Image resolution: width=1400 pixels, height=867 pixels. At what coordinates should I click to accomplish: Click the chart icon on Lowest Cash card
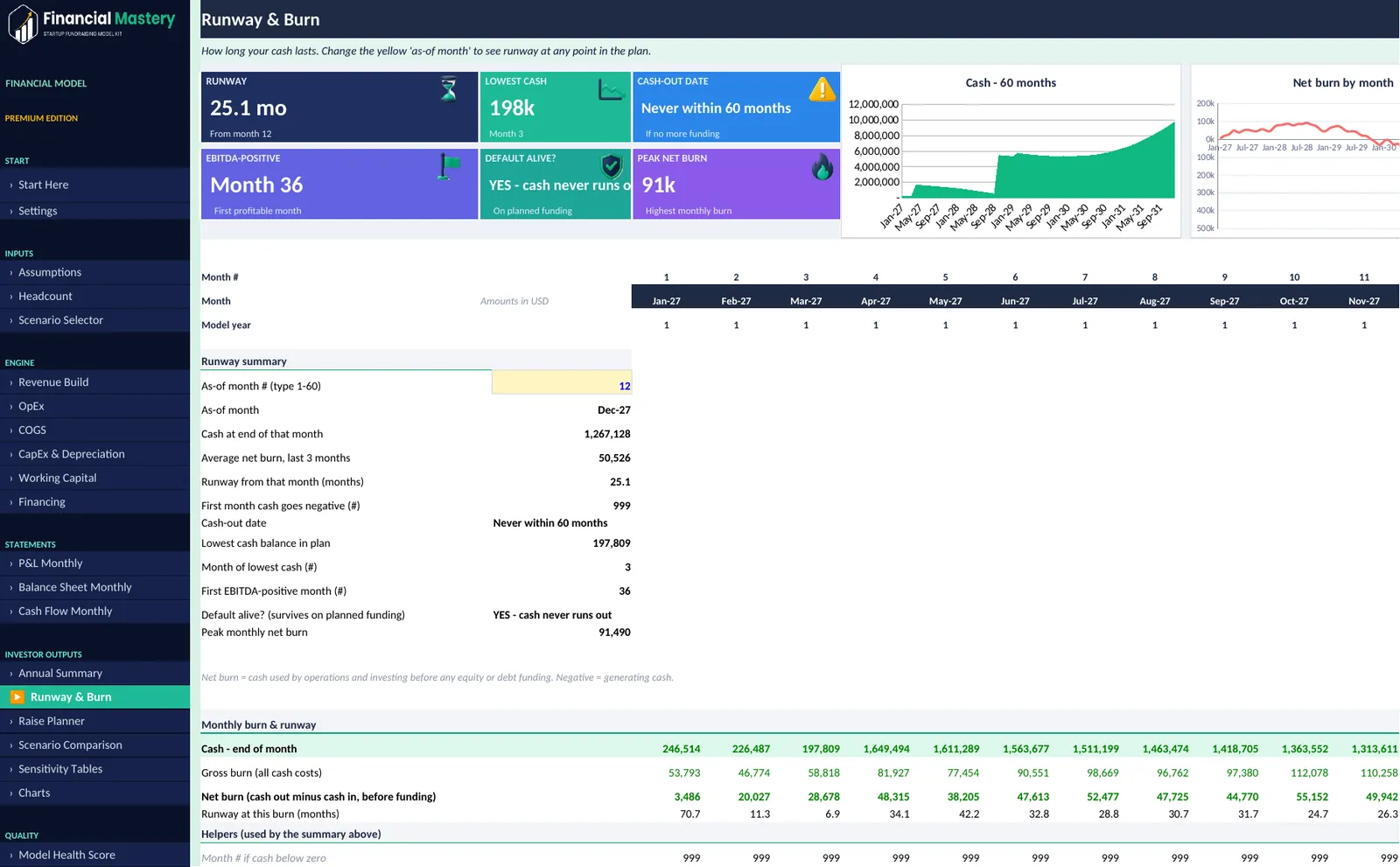(612, 89)
